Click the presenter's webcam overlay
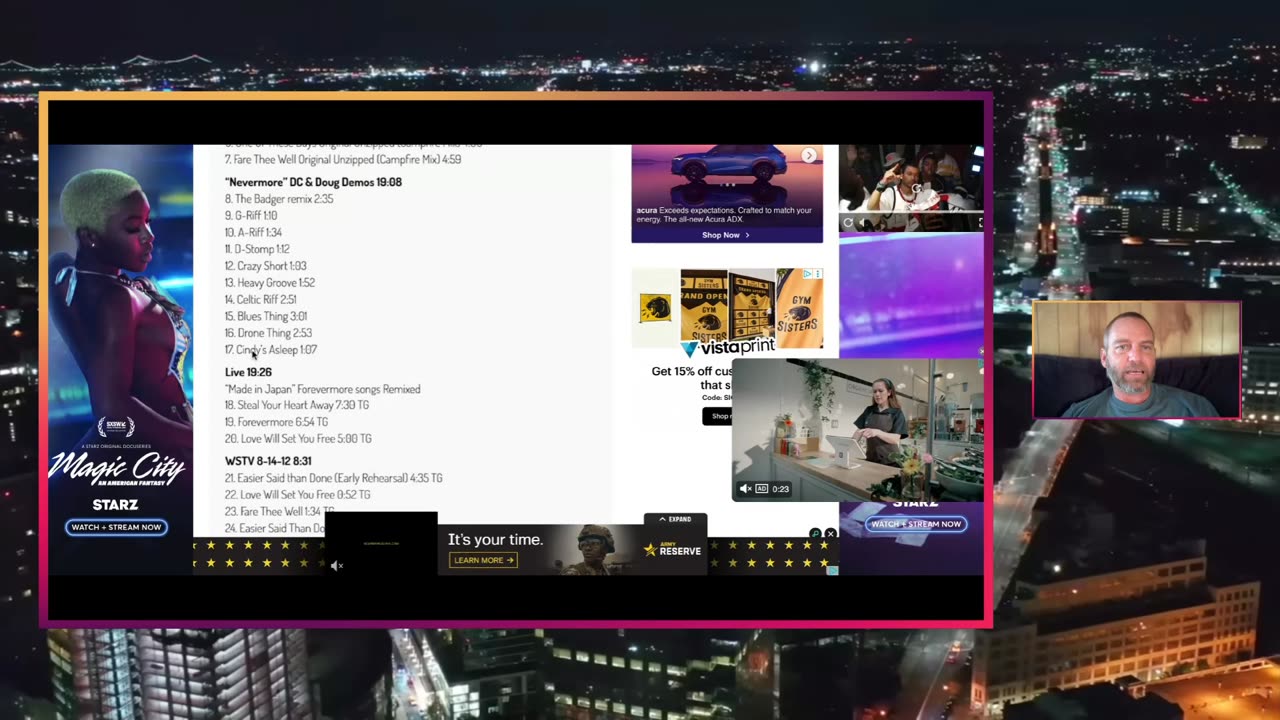 [1136, 360]
